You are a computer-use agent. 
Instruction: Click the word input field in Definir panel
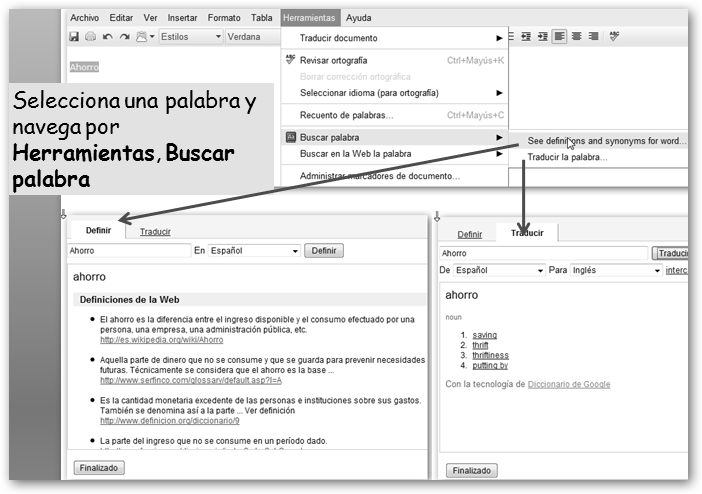coord(129,251)
